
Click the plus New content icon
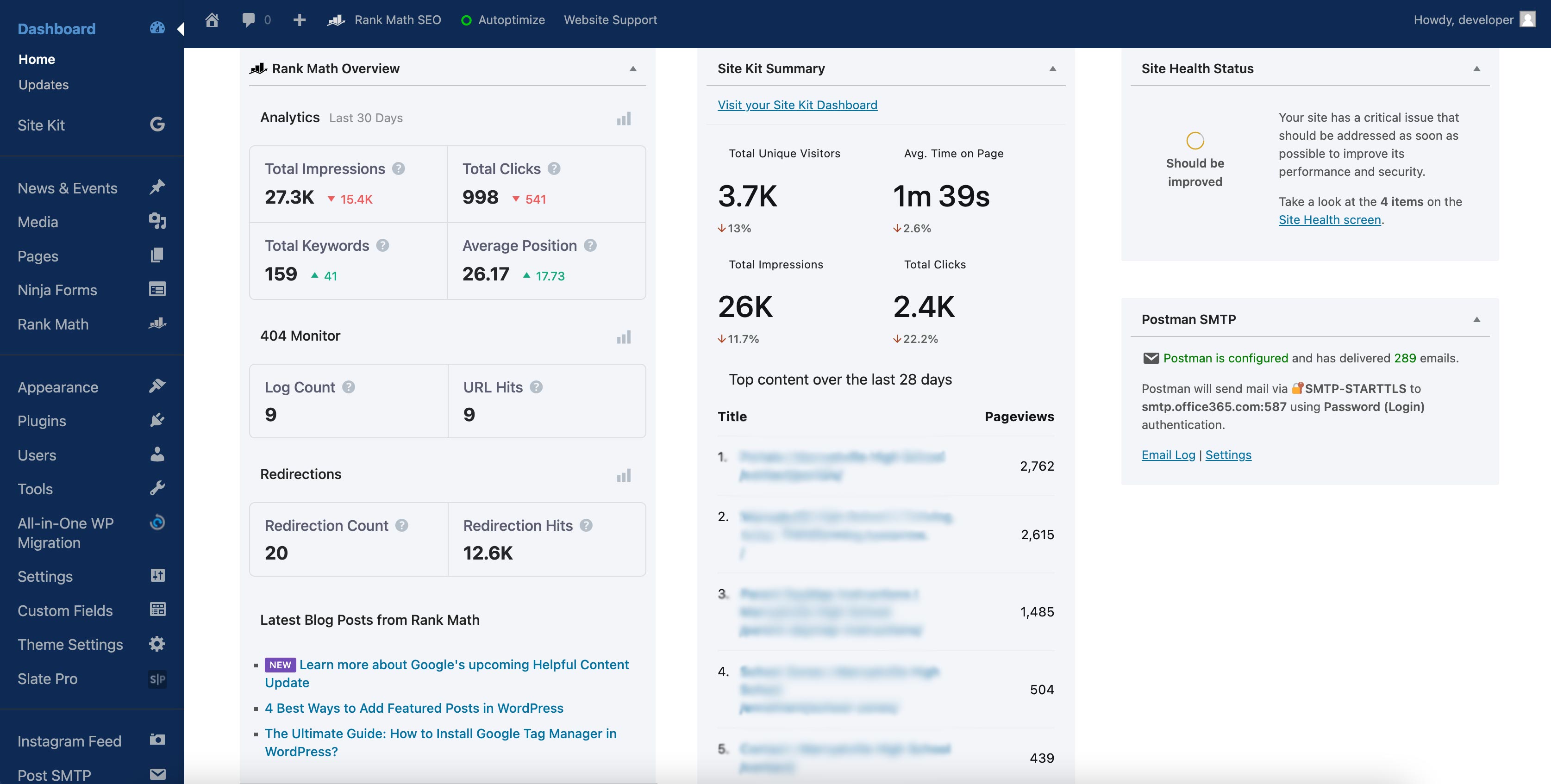click(299, 20)
